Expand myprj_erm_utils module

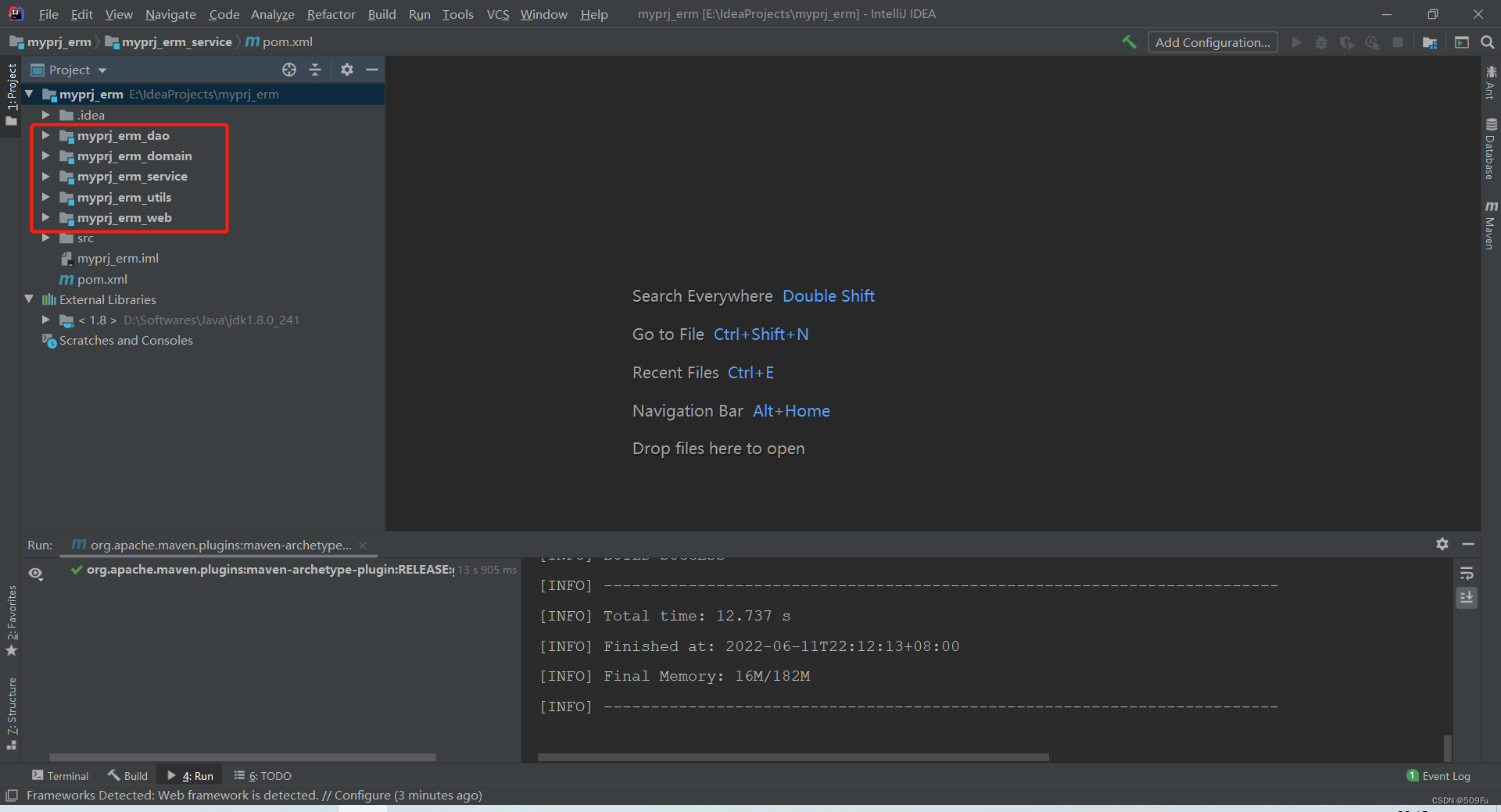coord(46,197)
